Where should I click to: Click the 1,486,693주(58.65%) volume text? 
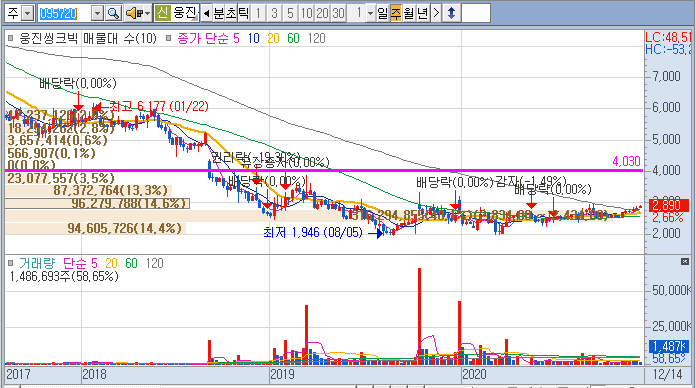(64, 277)
